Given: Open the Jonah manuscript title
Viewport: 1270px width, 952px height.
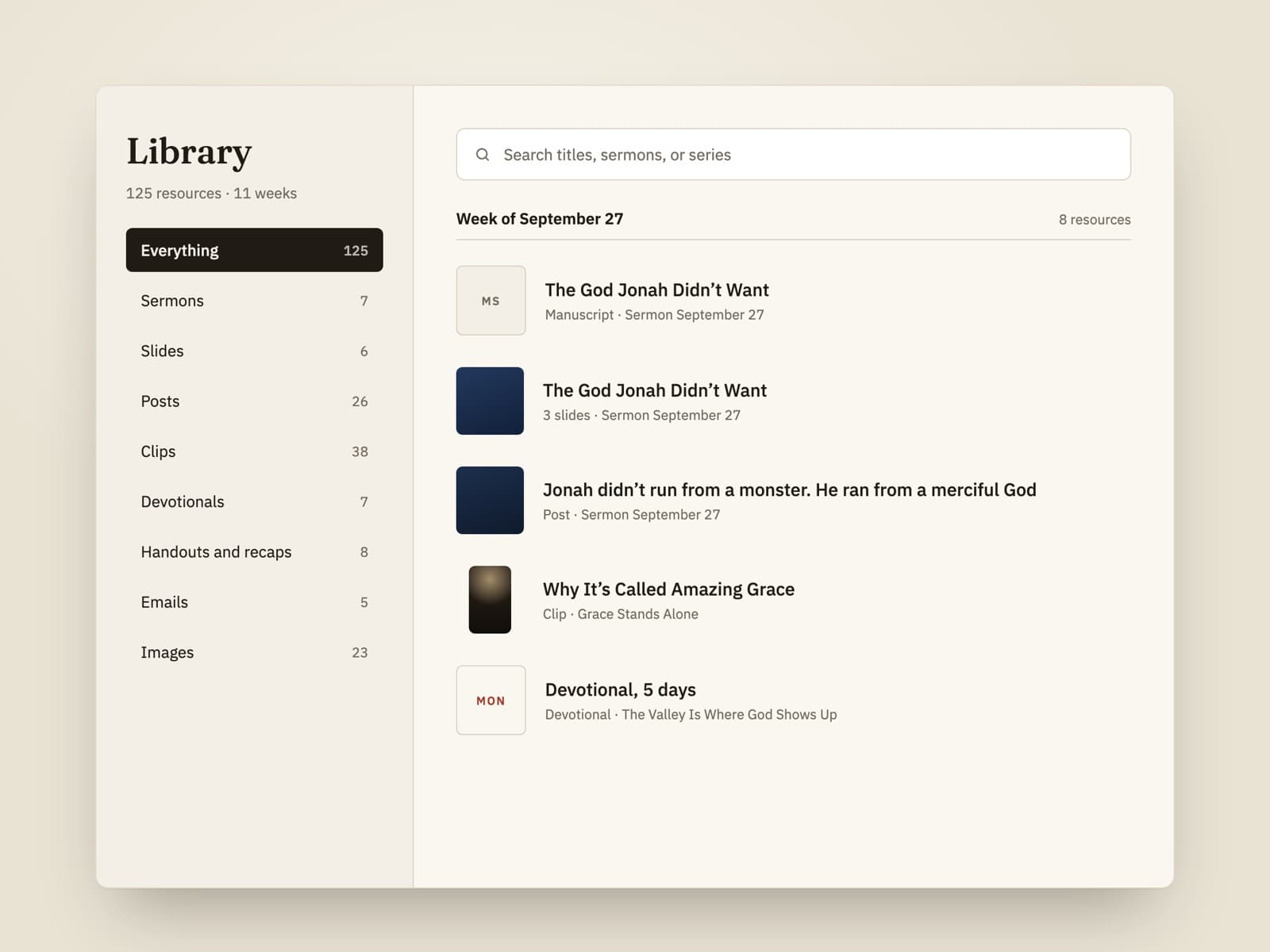Looking at the screenshot, I should pos(656,290).
